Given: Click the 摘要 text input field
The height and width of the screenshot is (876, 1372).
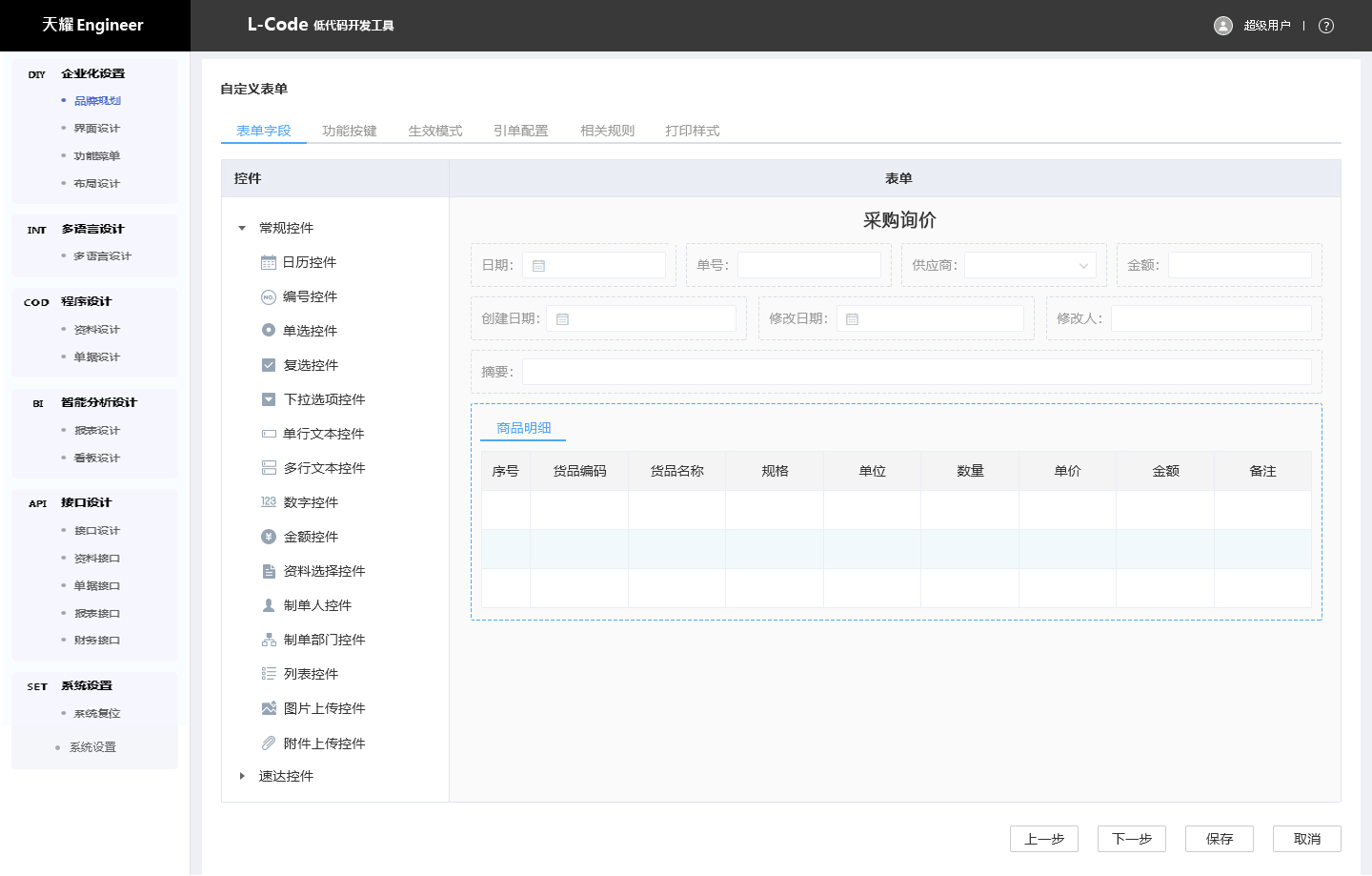Looking at the screenshot, I should click(x=916, y=372).
